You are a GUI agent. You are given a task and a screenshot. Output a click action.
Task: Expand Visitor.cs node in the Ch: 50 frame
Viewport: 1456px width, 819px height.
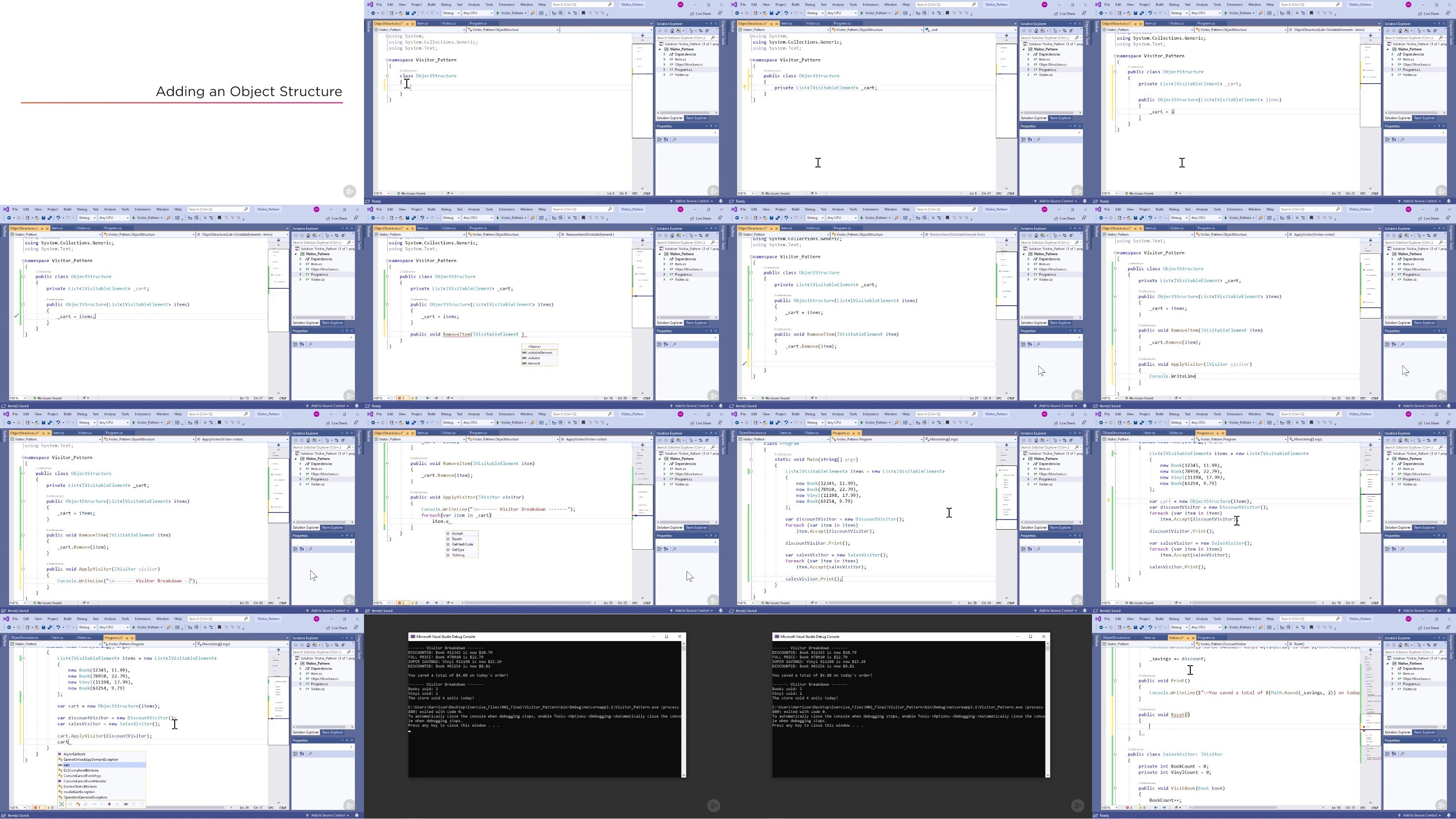[665, 279]
